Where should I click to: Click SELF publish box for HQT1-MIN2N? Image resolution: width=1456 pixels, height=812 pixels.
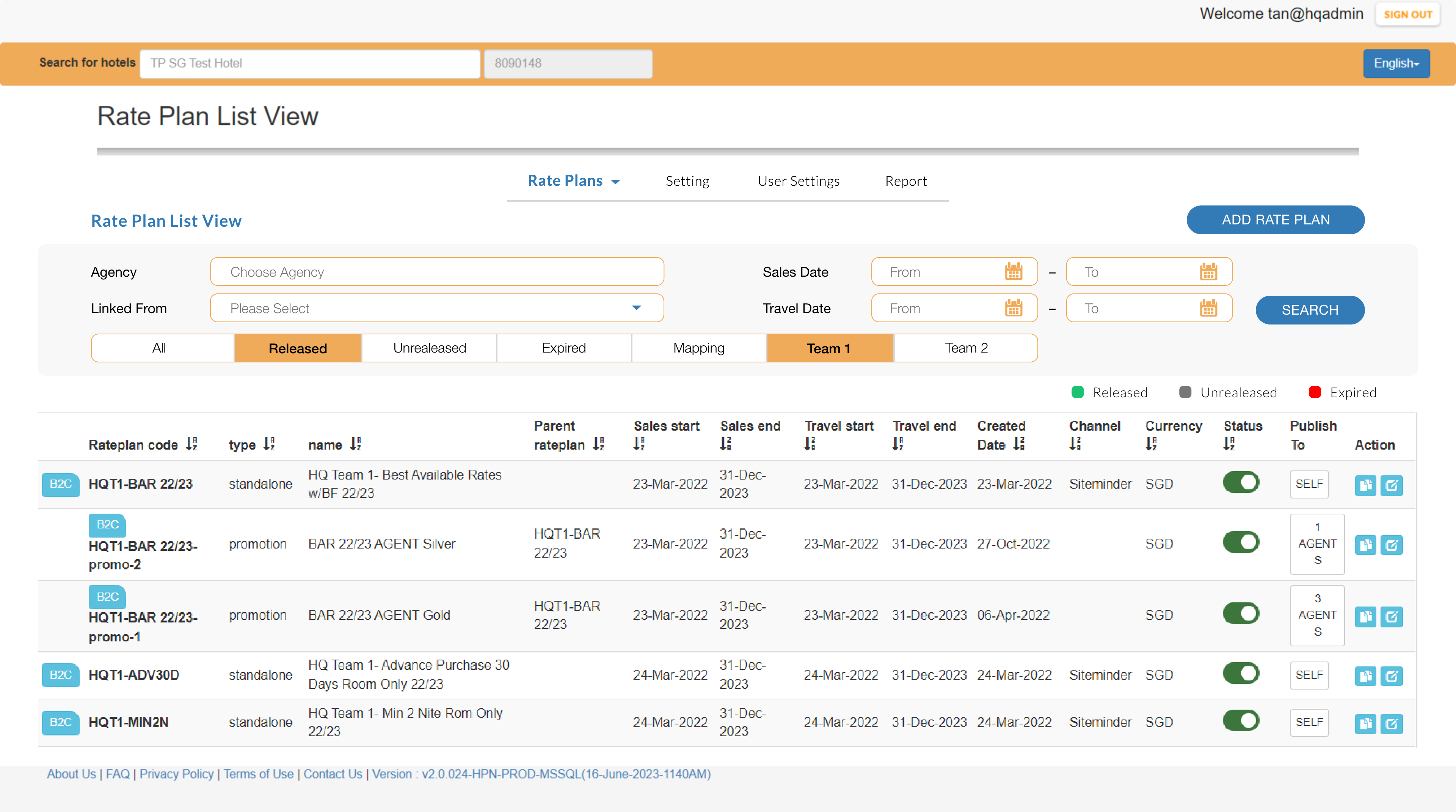click(1309, 722)
